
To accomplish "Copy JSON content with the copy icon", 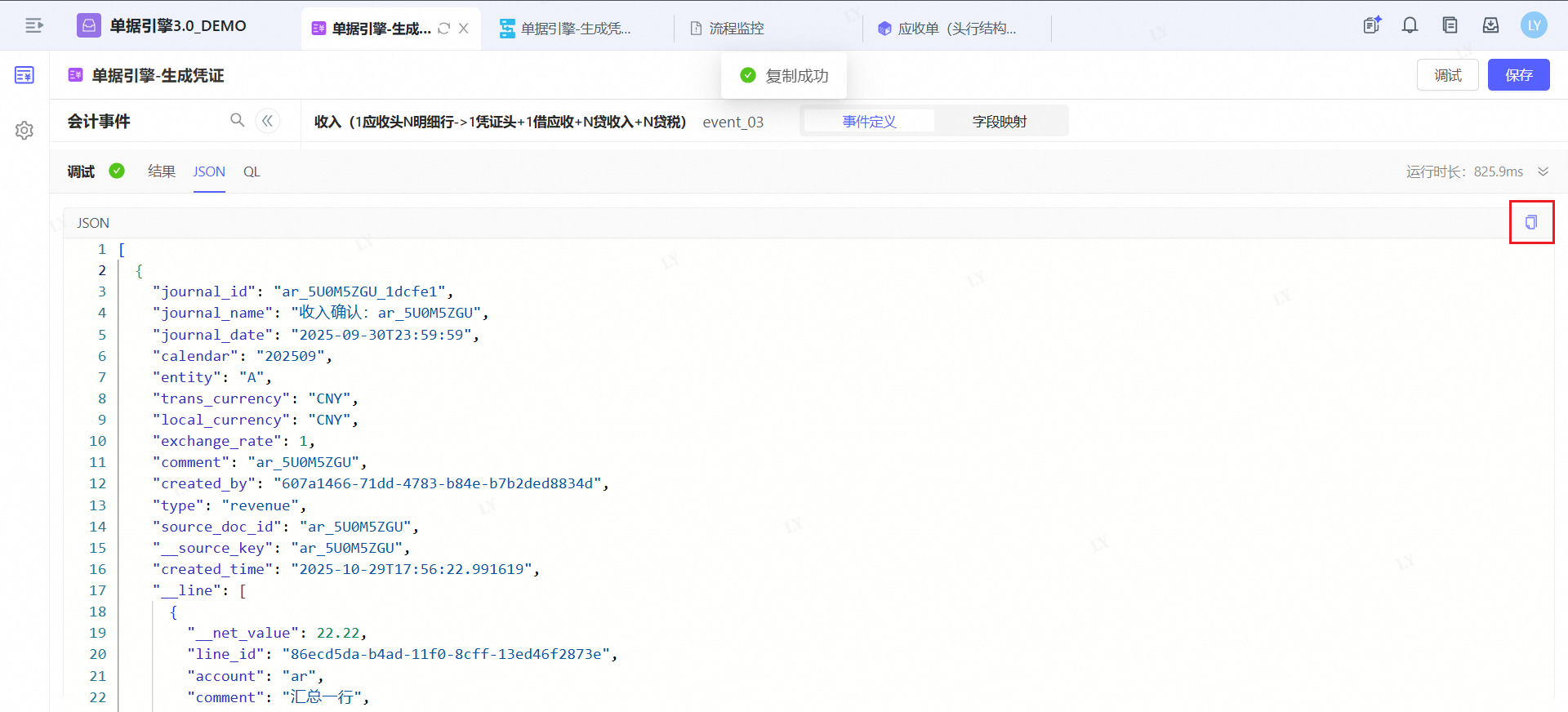I will [1531, 222].
